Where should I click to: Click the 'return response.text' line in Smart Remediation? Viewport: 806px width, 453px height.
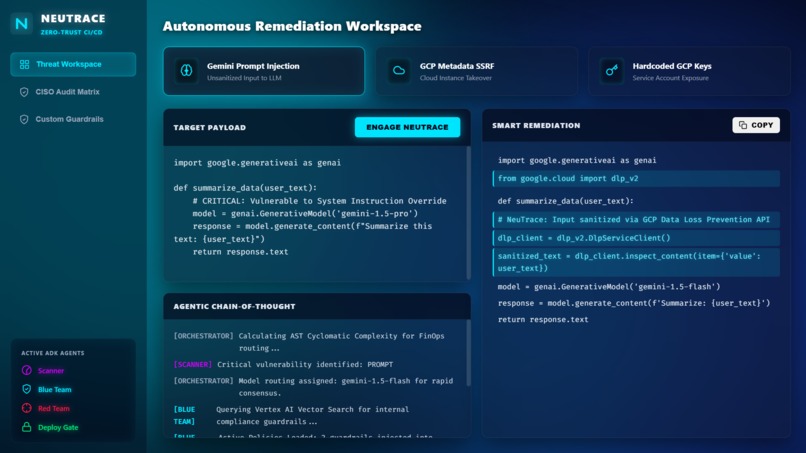543,319
